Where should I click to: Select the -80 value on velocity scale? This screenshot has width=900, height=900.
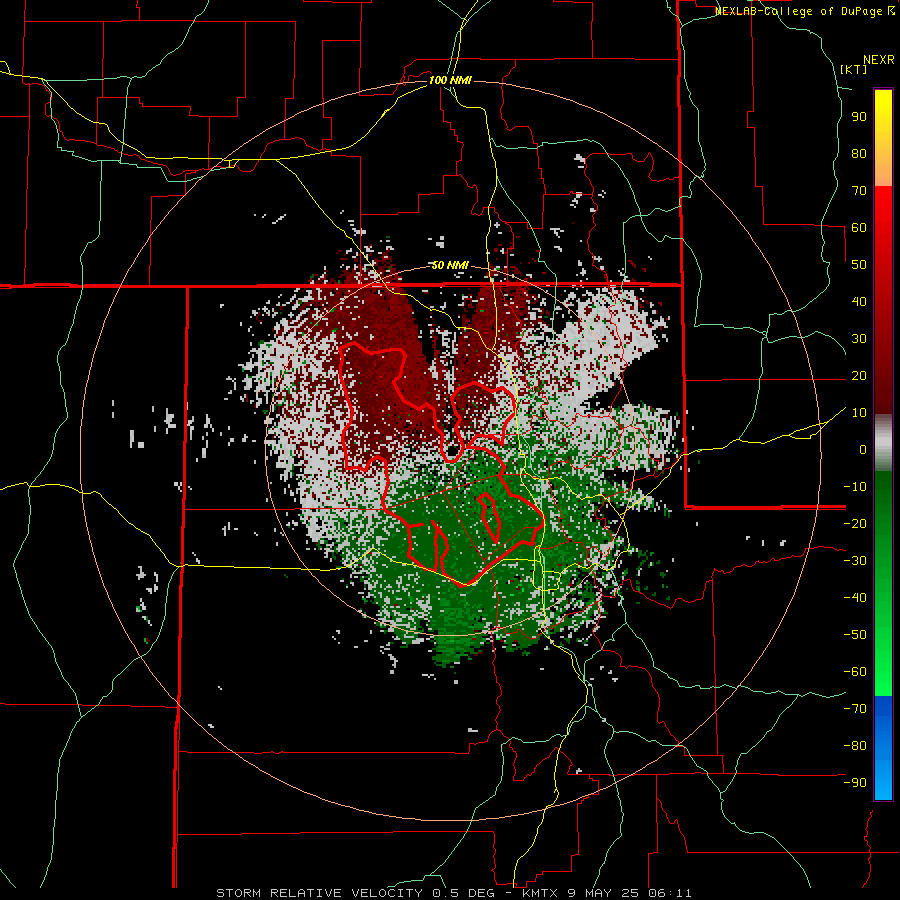[855, 746]
